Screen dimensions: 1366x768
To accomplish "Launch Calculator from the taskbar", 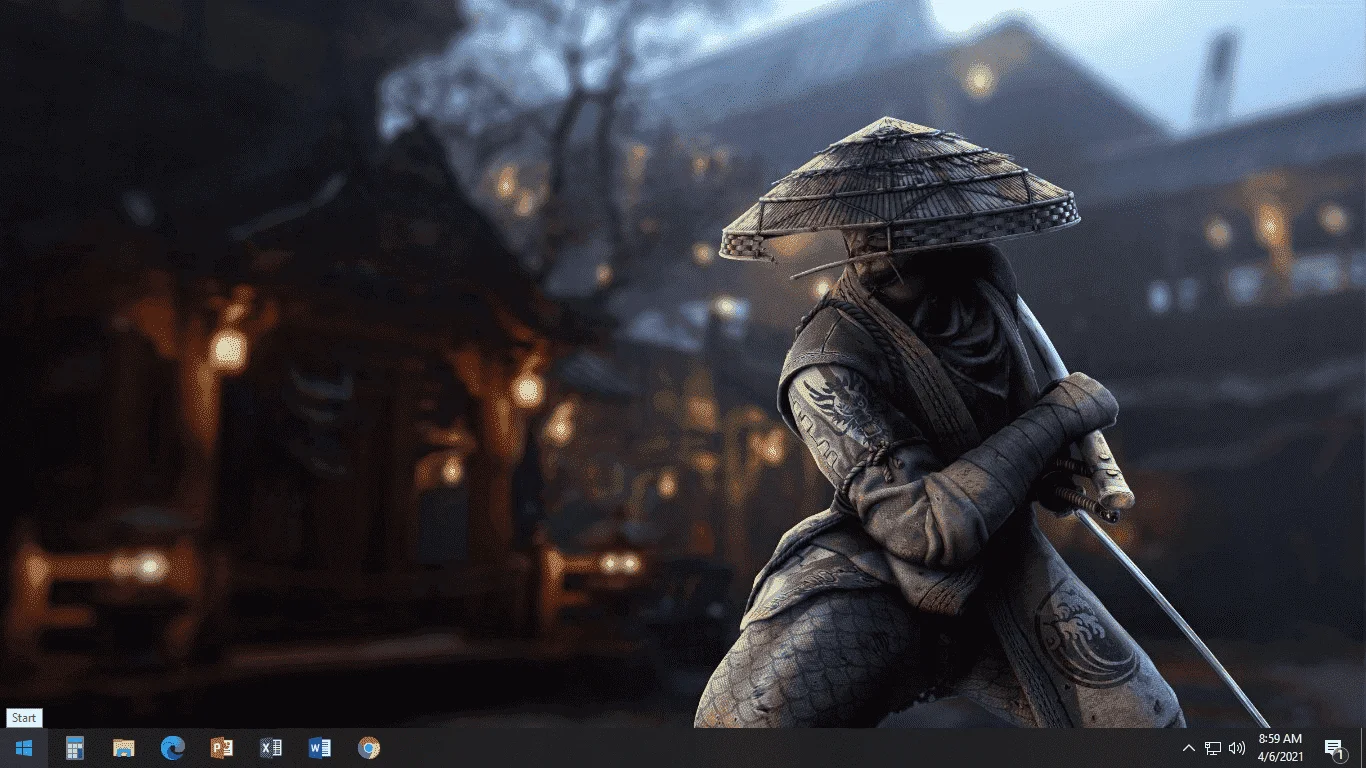I will tap(75, 748).
